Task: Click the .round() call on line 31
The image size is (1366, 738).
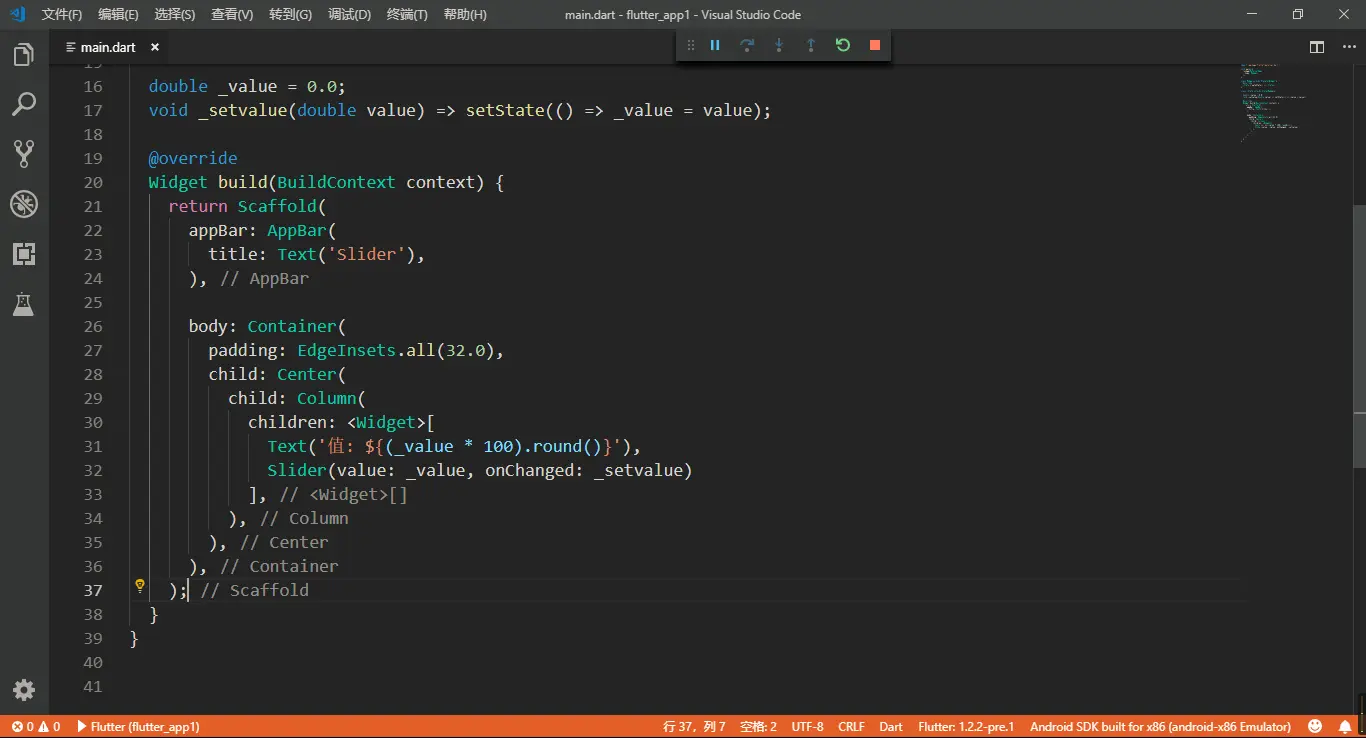Action: (564, 446)
